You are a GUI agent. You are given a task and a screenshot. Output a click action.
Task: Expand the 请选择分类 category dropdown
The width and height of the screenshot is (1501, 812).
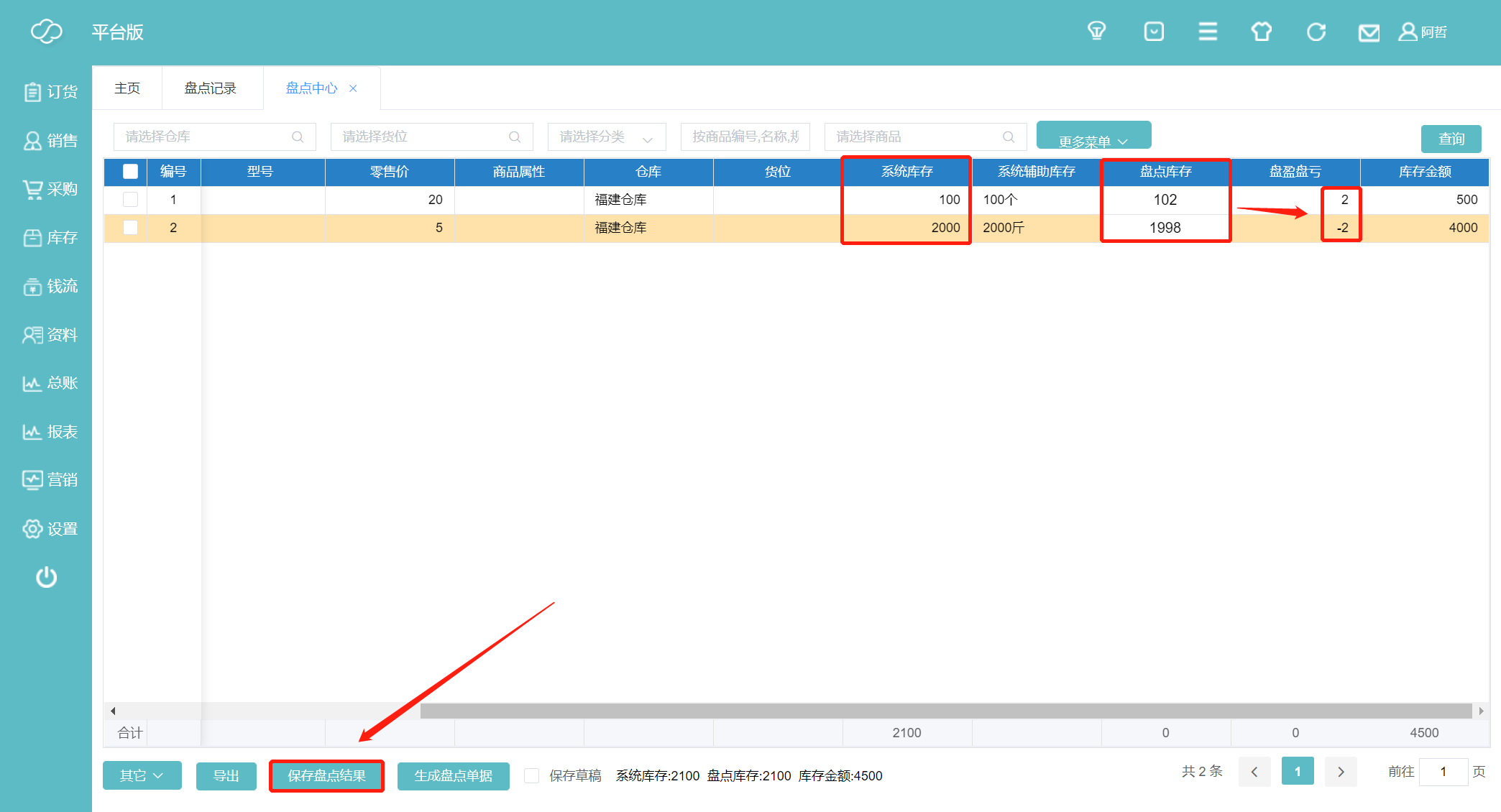coord(607,137)
